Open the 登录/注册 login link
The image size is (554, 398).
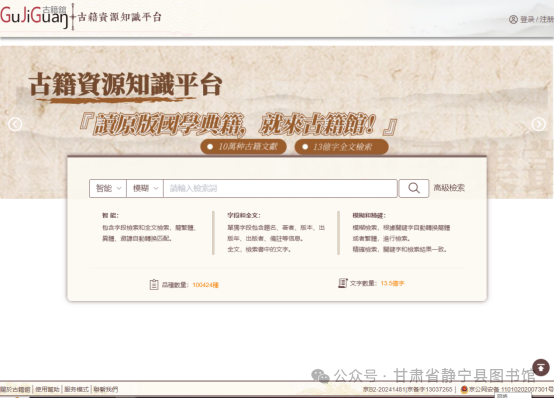(537, 19)
